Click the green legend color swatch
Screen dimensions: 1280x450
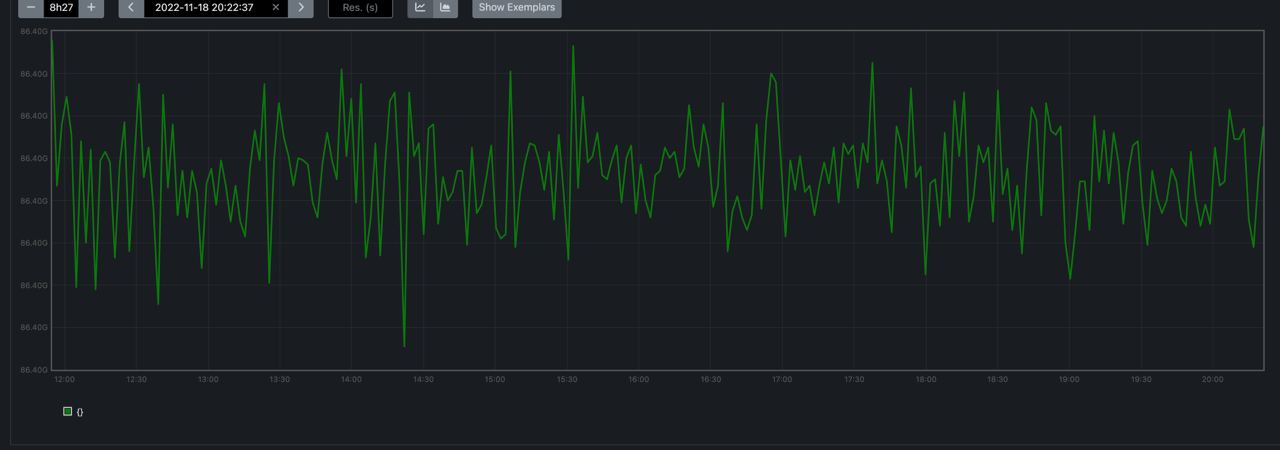pyautogui.click(x=68, y=411)
